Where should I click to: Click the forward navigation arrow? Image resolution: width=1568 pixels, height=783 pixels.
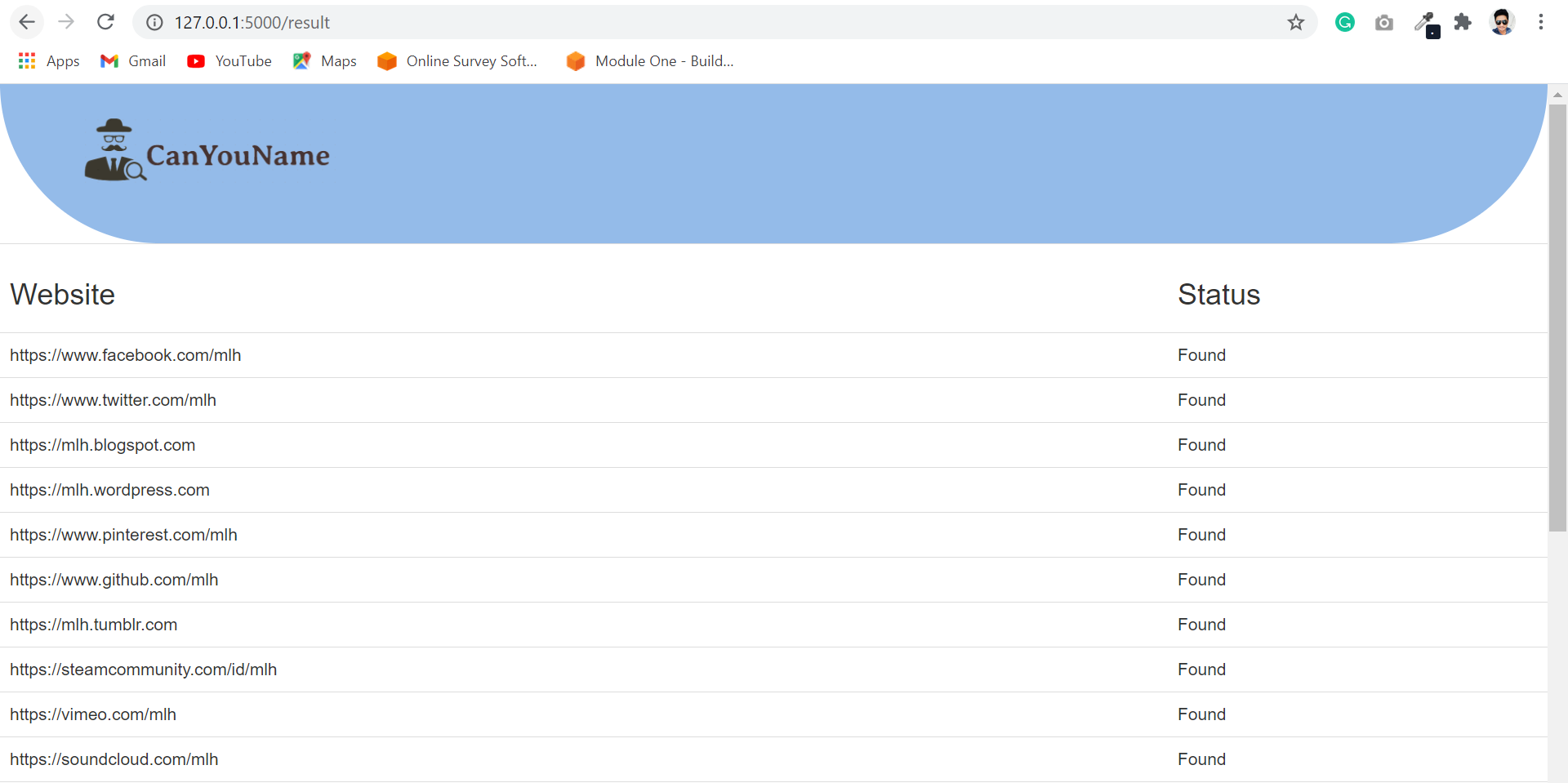66,22
